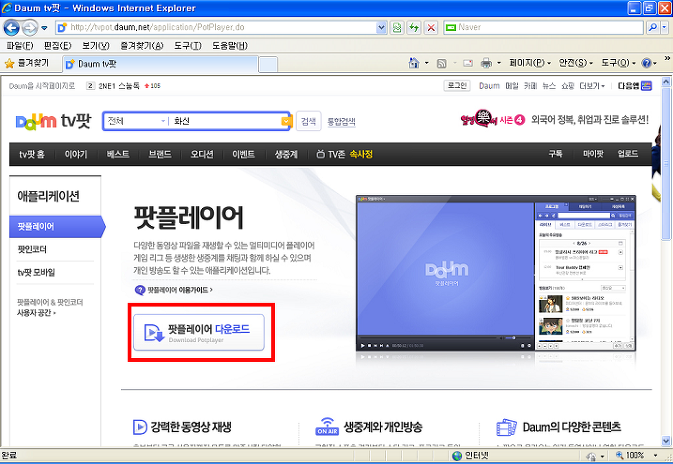Click the 사용자 공간 sidebar link
673x464 pixels.
point(36,313)
